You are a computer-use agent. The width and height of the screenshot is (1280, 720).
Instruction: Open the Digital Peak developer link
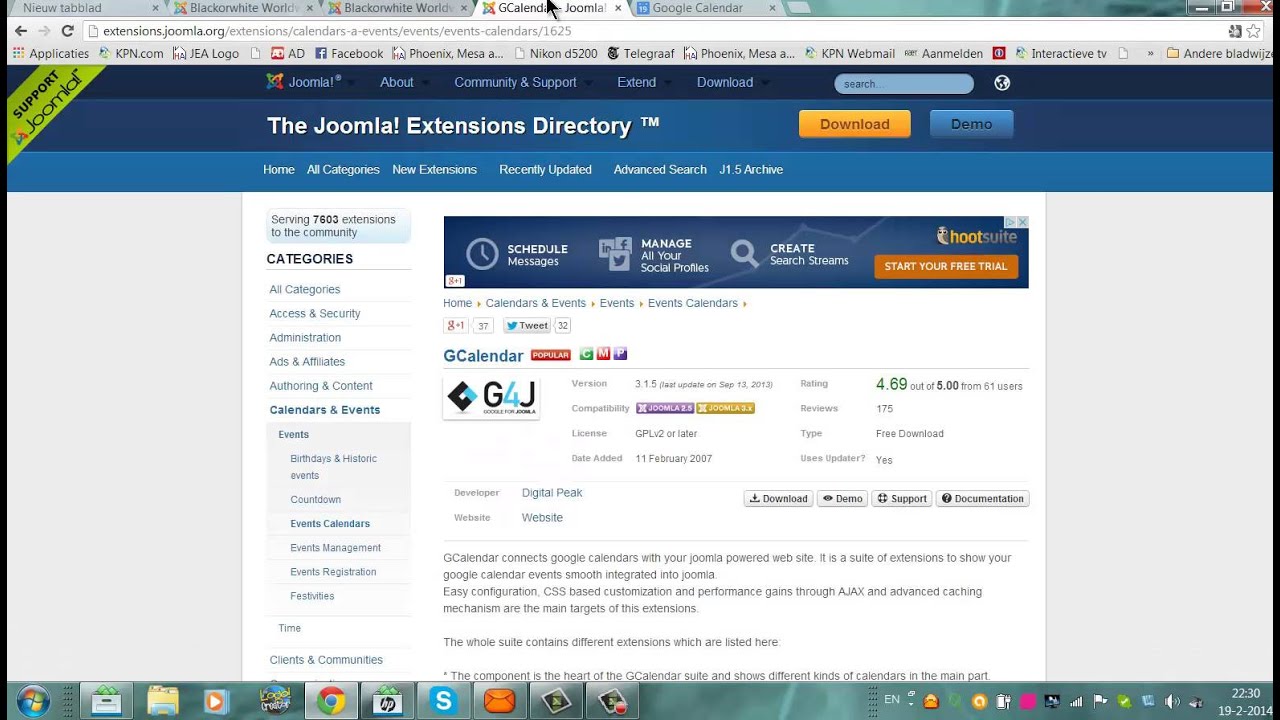tap(552, 492)
